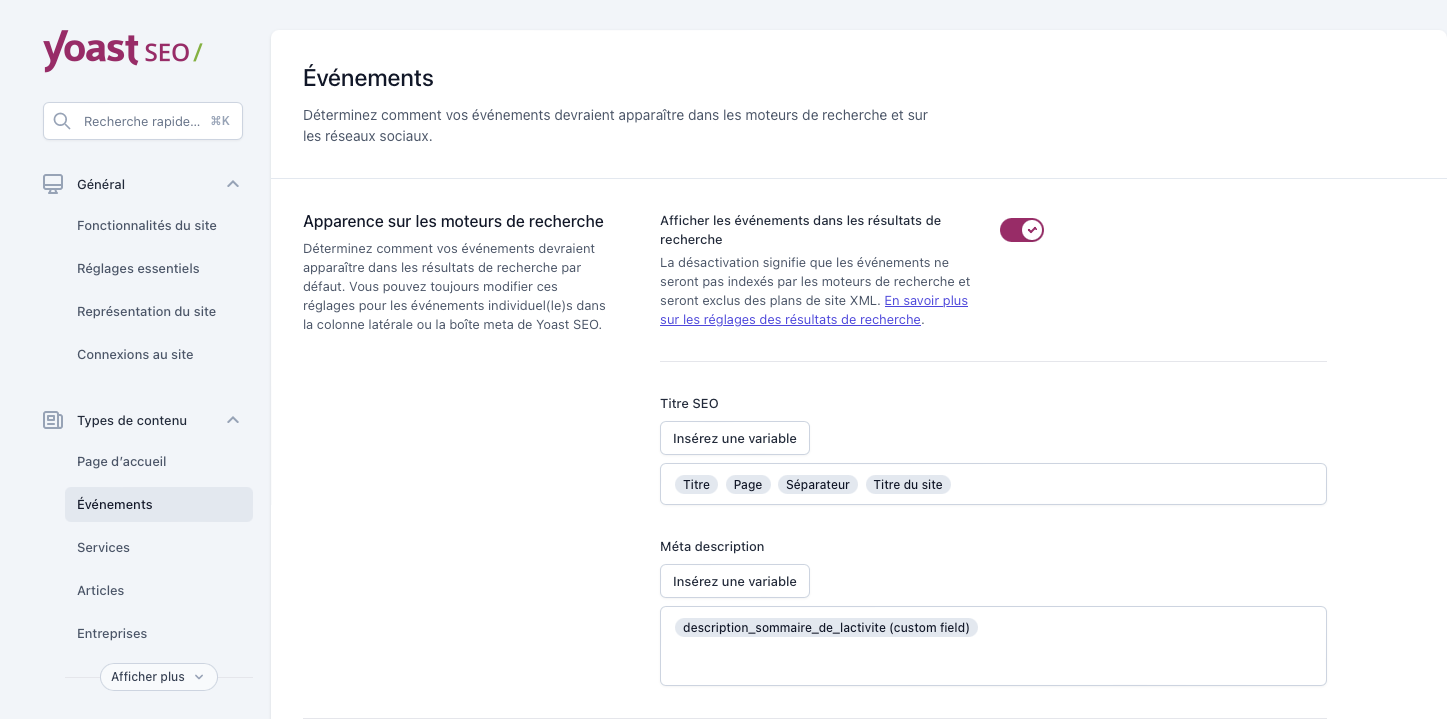The height and width of the screenshot is (719, 1447).
Task: Click the Yoast SEO logo
Action: pos(122,51)
